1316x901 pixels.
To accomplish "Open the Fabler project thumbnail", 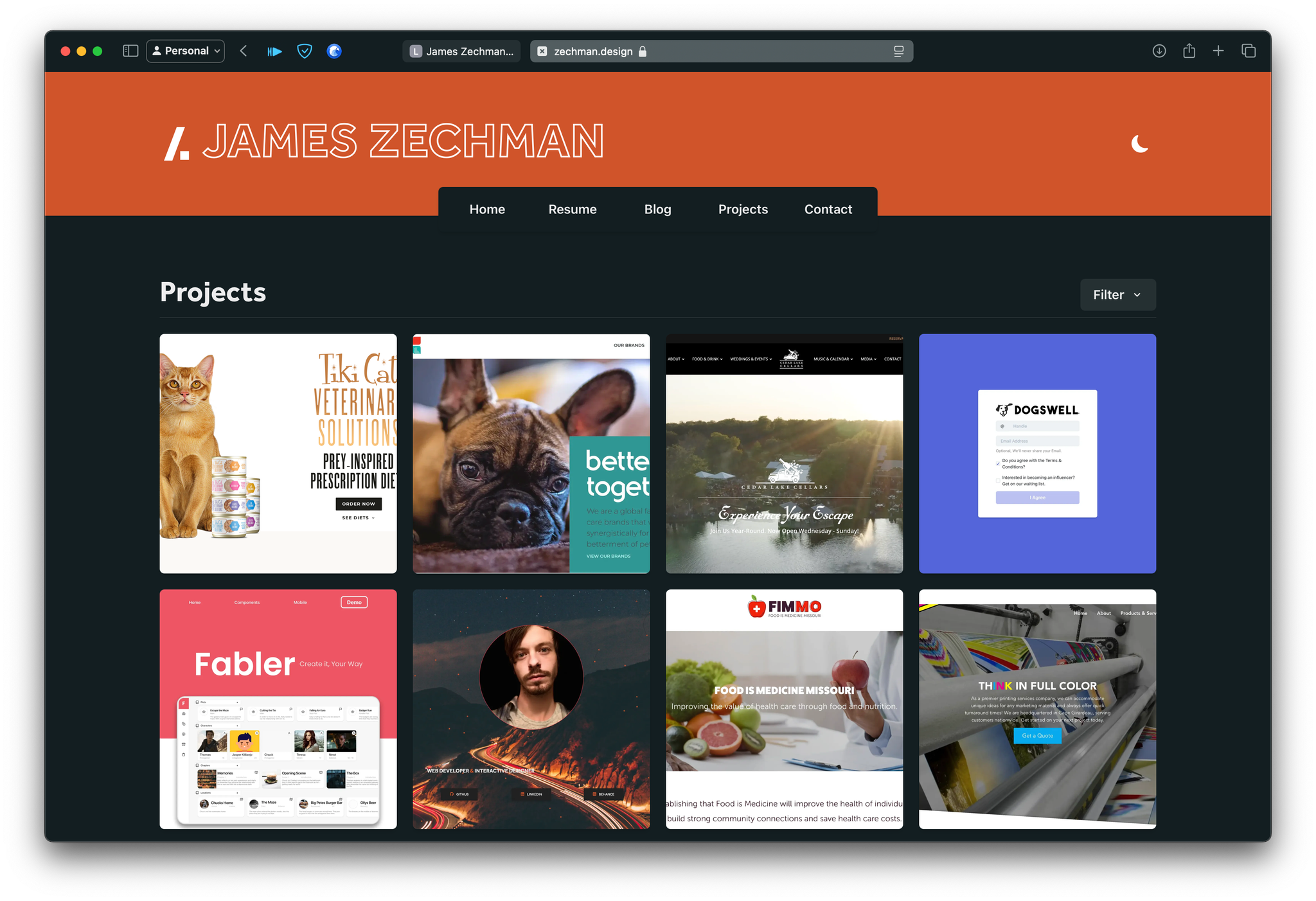I will (278, 709).
